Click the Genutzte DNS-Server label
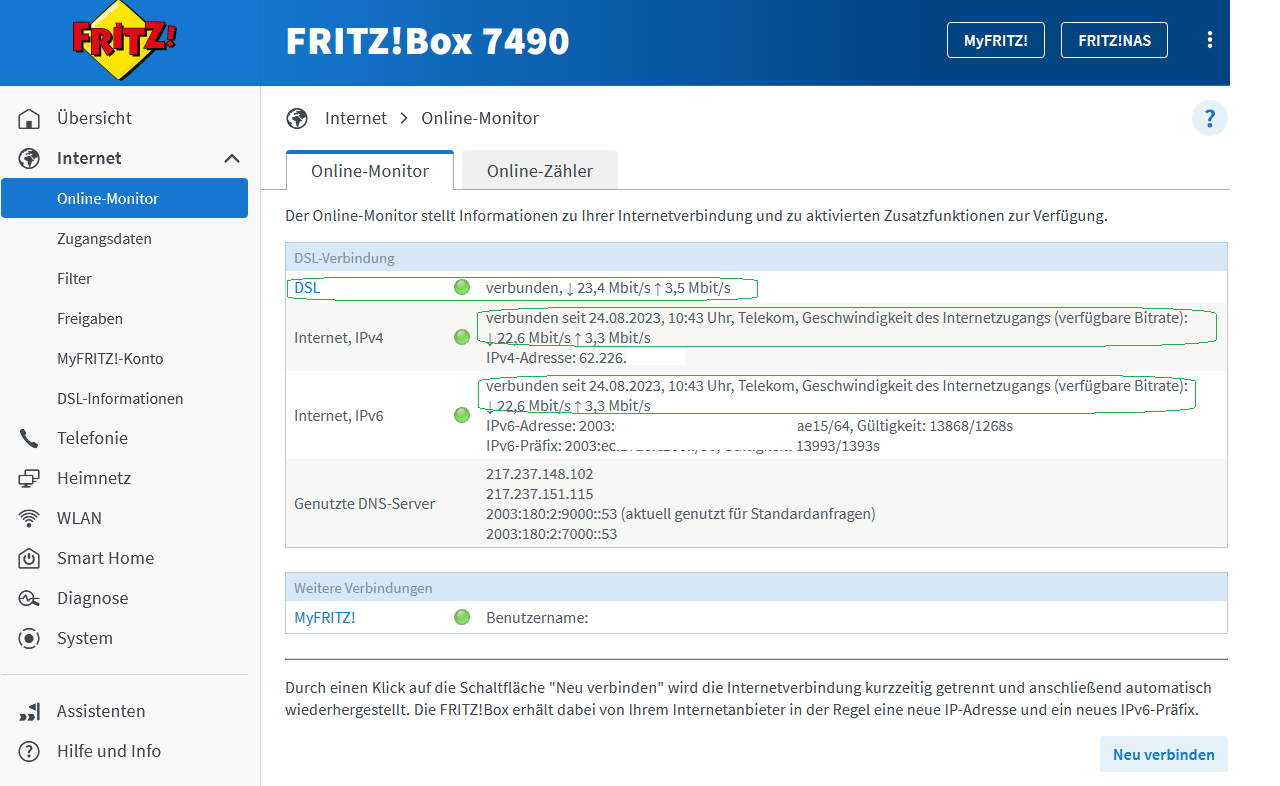1280x786 pixels. click(365, 504)
